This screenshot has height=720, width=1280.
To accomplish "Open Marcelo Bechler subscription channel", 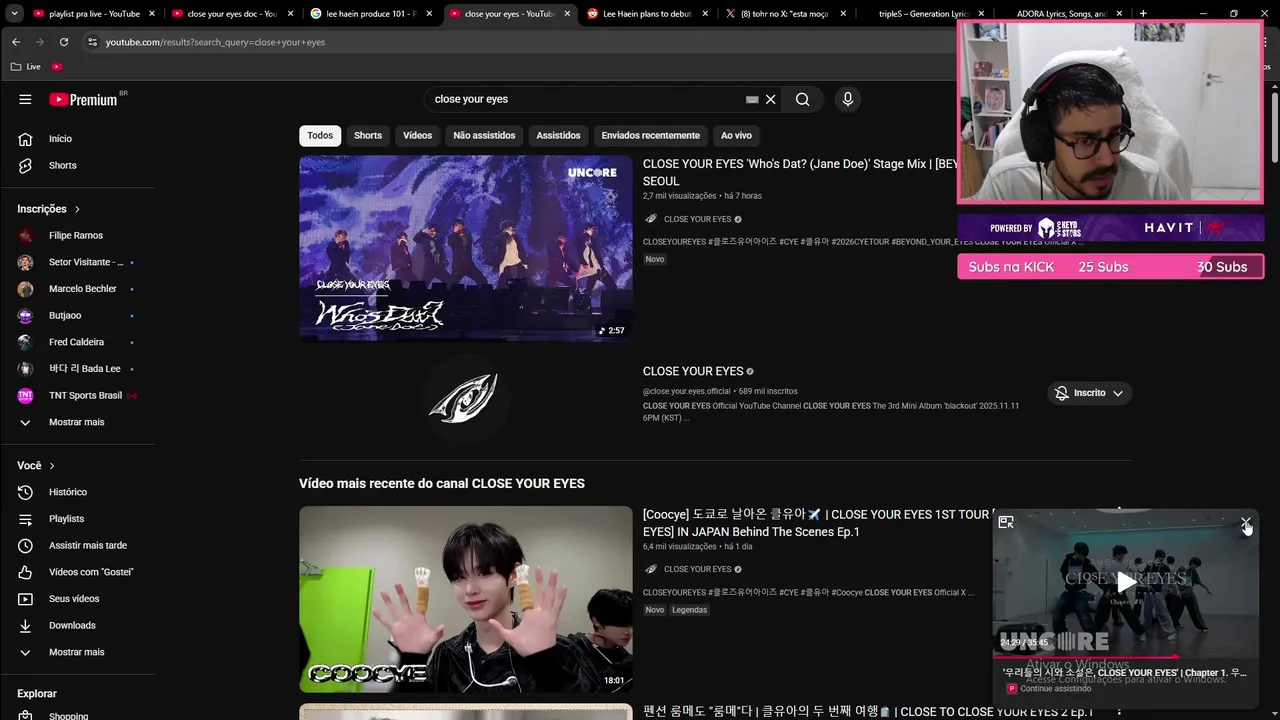I will [77, 289].
